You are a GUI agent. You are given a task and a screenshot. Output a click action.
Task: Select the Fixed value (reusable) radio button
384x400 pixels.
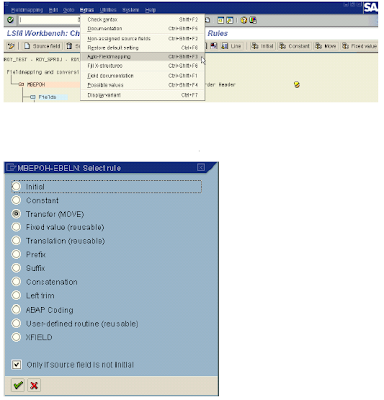(16, 227)
